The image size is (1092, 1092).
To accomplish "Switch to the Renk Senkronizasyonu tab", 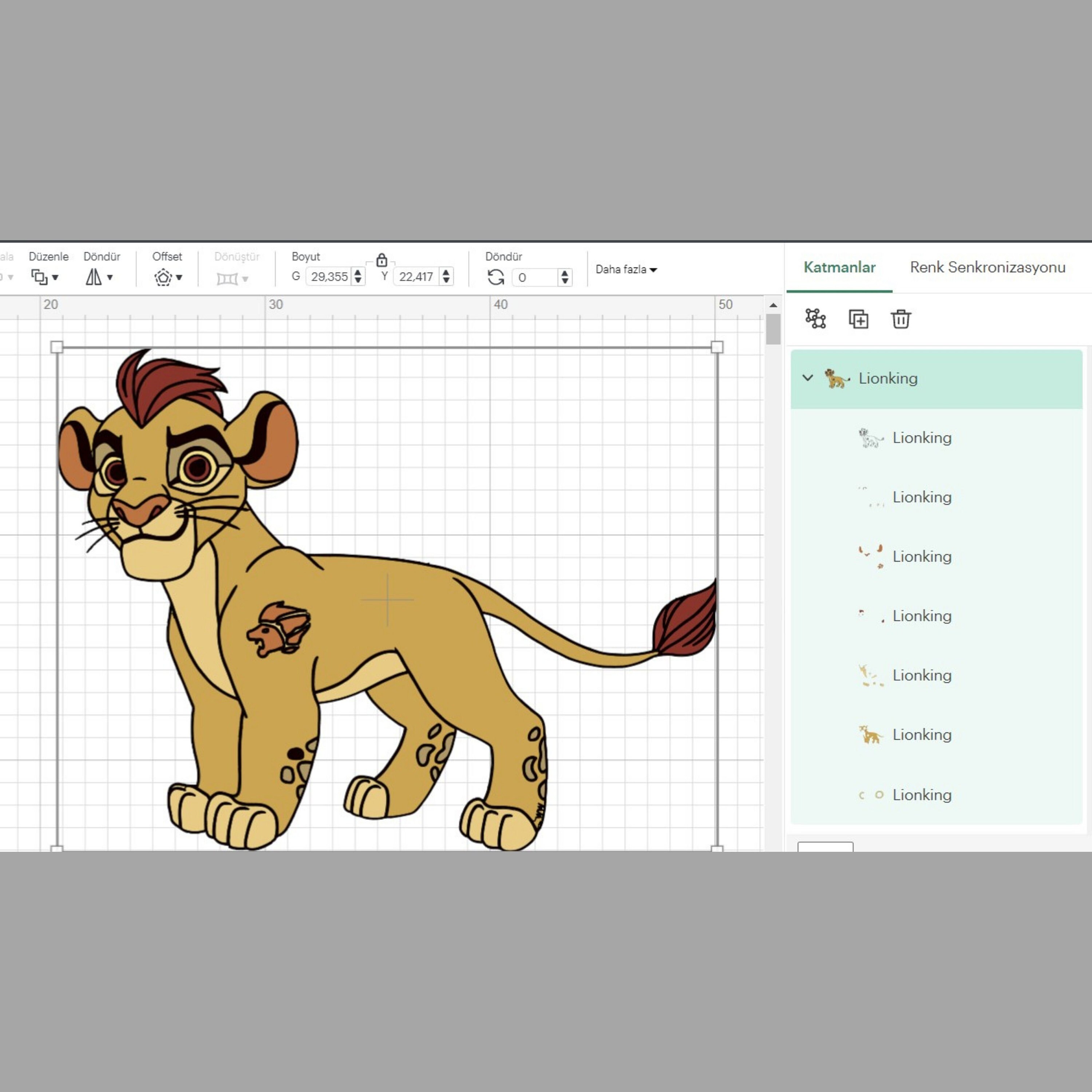I will tap(987, 267).
